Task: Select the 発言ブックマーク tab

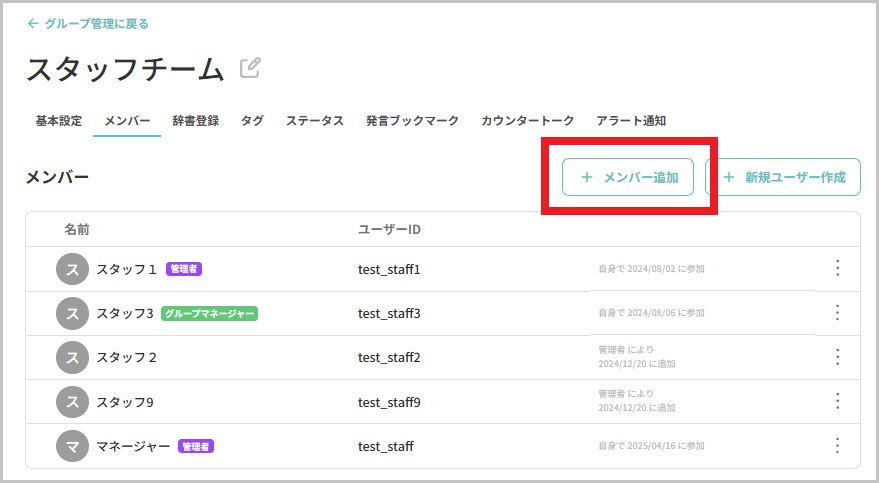Action: [412, 121]
